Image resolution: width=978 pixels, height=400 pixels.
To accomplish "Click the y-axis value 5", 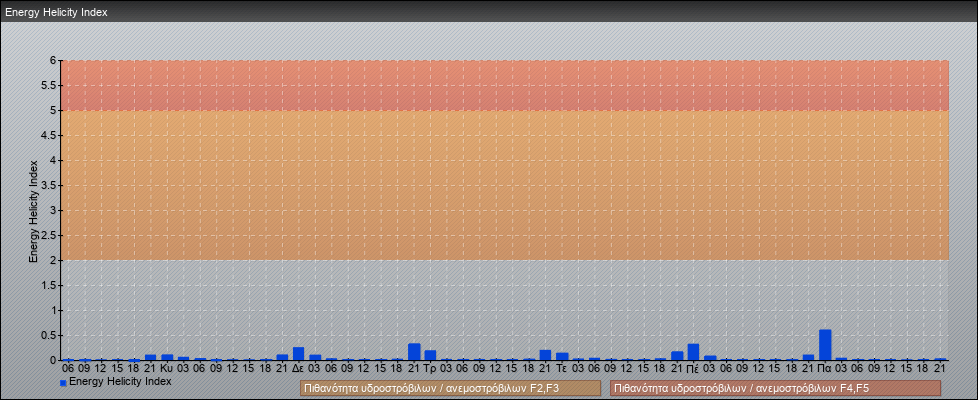I will click(x=54, y=110).
